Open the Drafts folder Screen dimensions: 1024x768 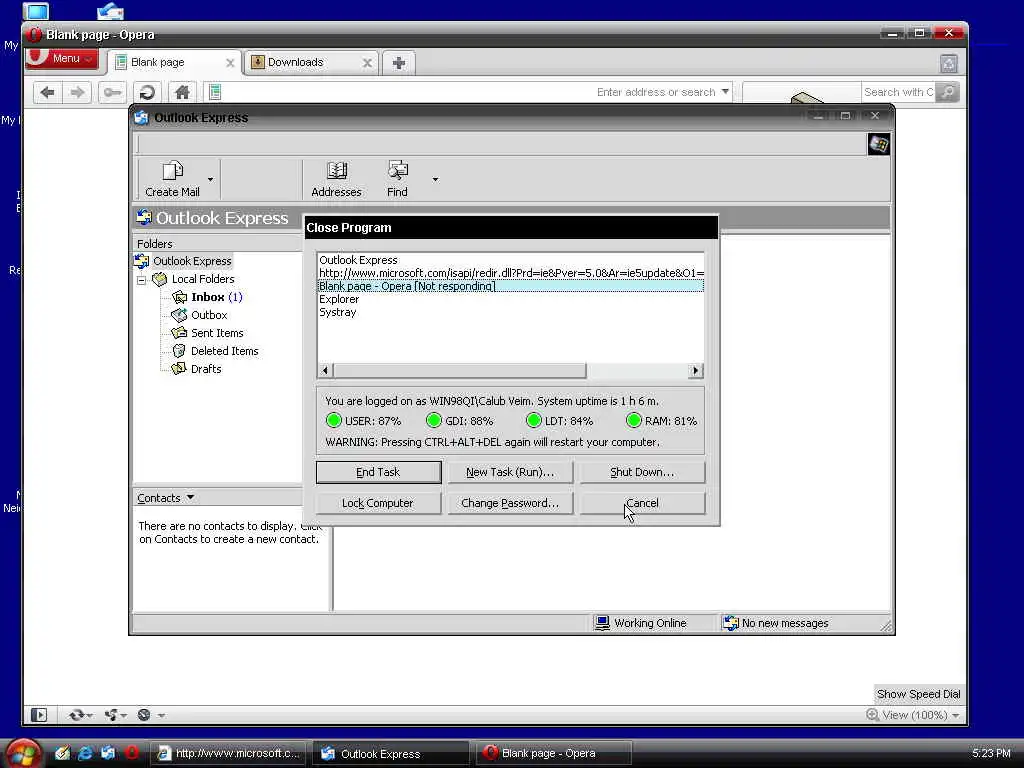(x=206, y=369)
